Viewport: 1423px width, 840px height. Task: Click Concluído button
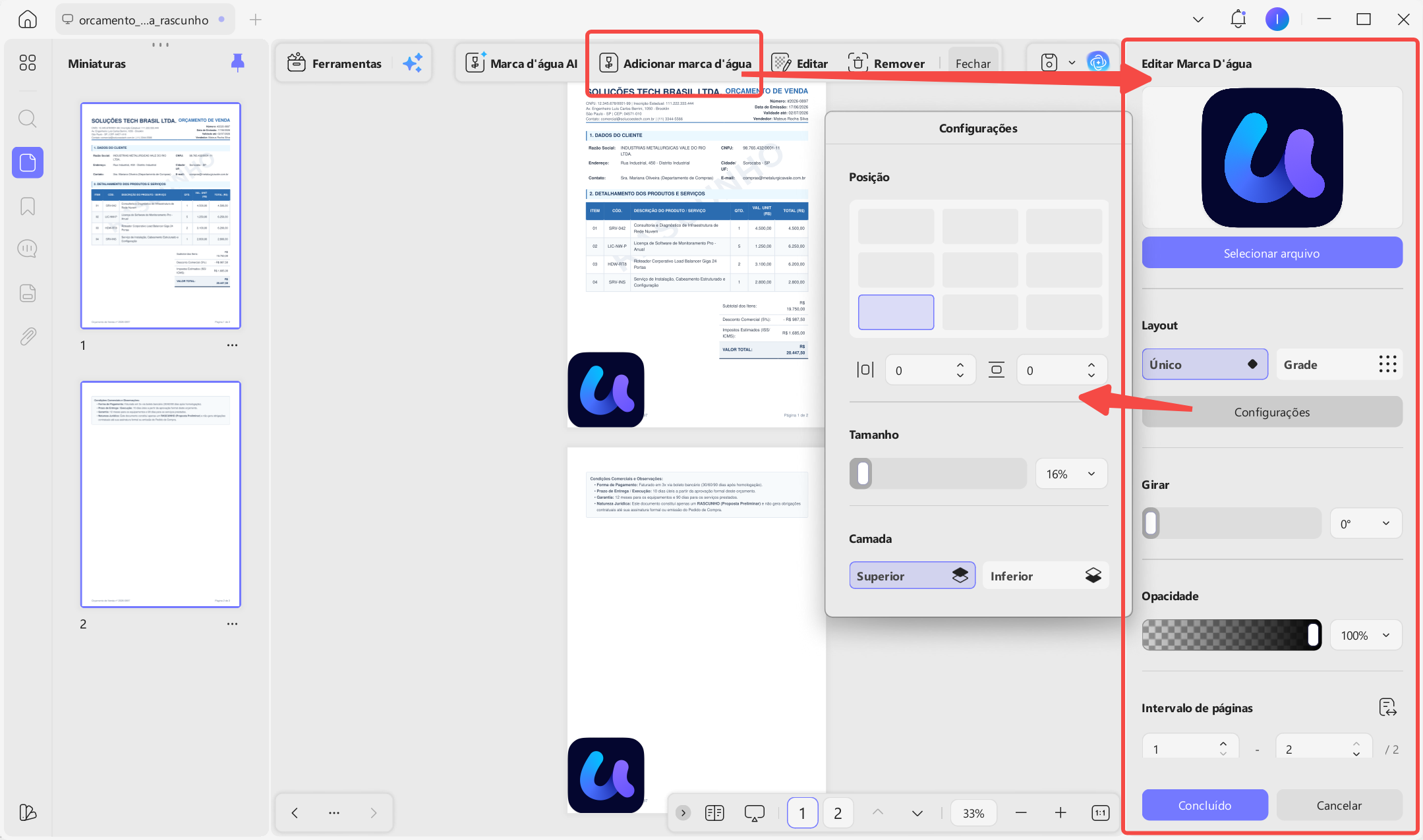(1205, 805)
